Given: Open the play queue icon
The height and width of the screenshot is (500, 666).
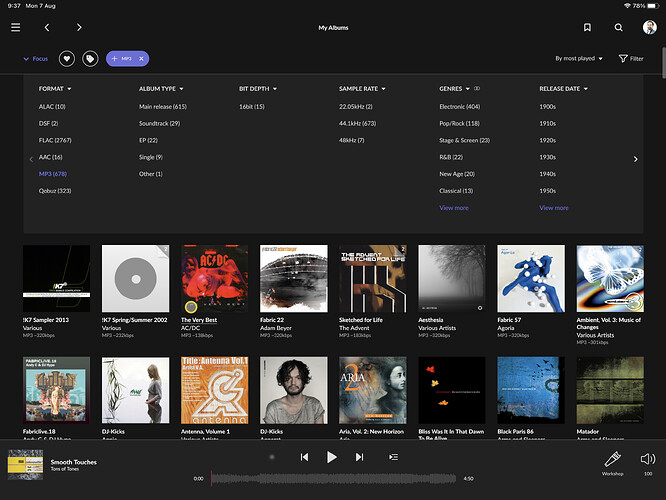Looking at the screenshot, I should tap(393, 457).
